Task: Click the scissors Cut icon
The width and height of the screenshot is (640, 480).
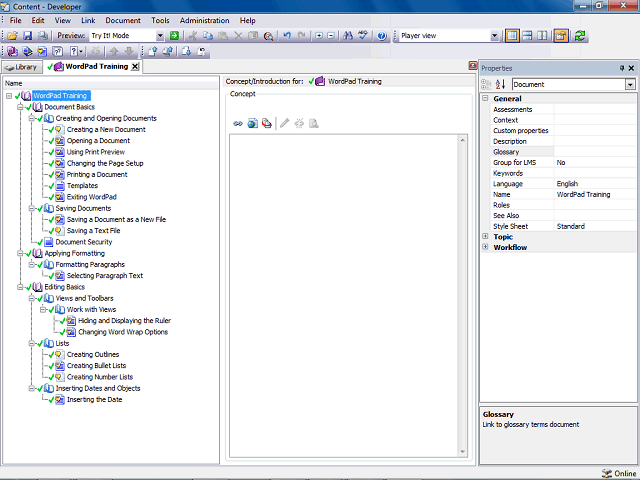Action: coord(193,36)
